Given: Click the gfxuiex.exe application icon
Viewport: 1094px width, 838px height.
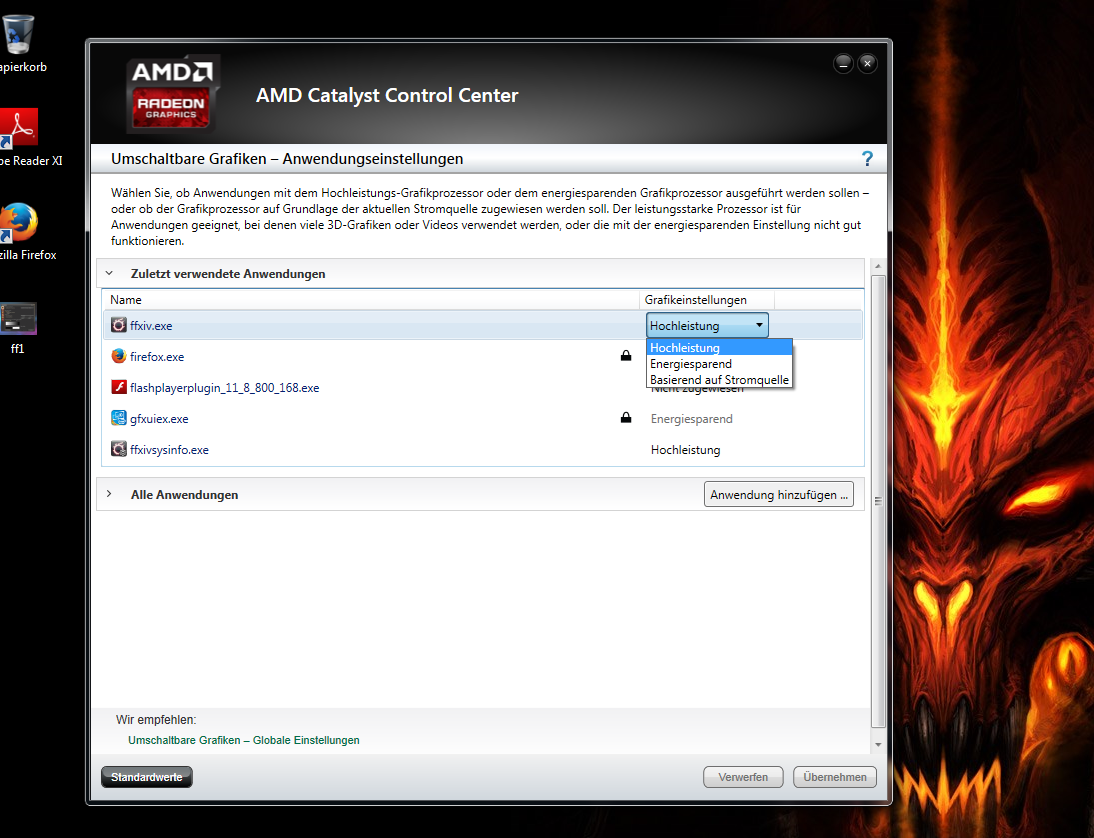Looking at the screenshot, I should pyautogui.click(x=119, y=419).
